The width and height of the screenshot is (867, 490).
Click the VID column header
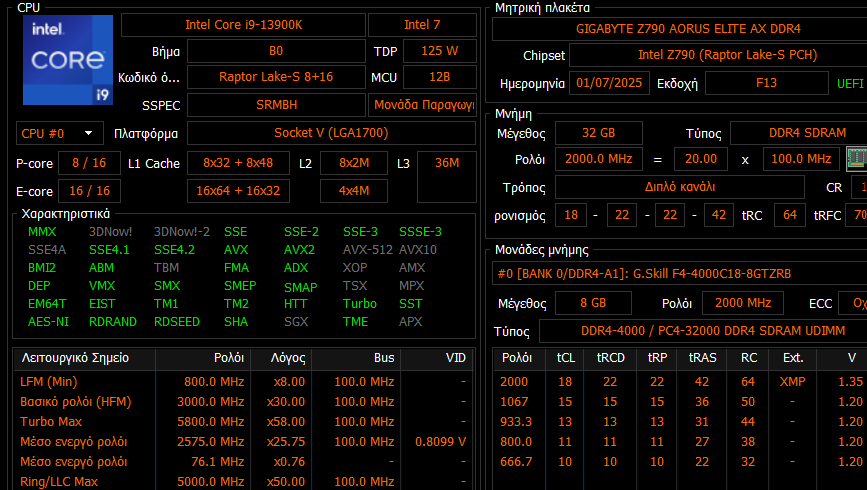tap(454, 358)
